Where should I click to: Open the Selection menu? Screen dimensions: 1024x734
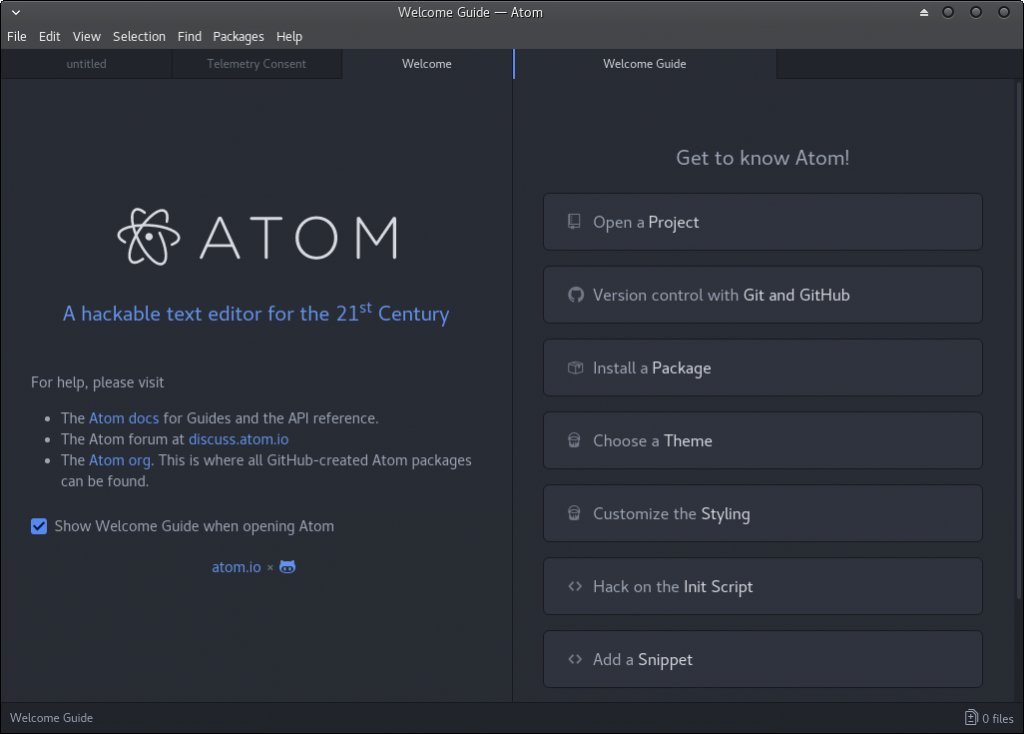point(139,36)
